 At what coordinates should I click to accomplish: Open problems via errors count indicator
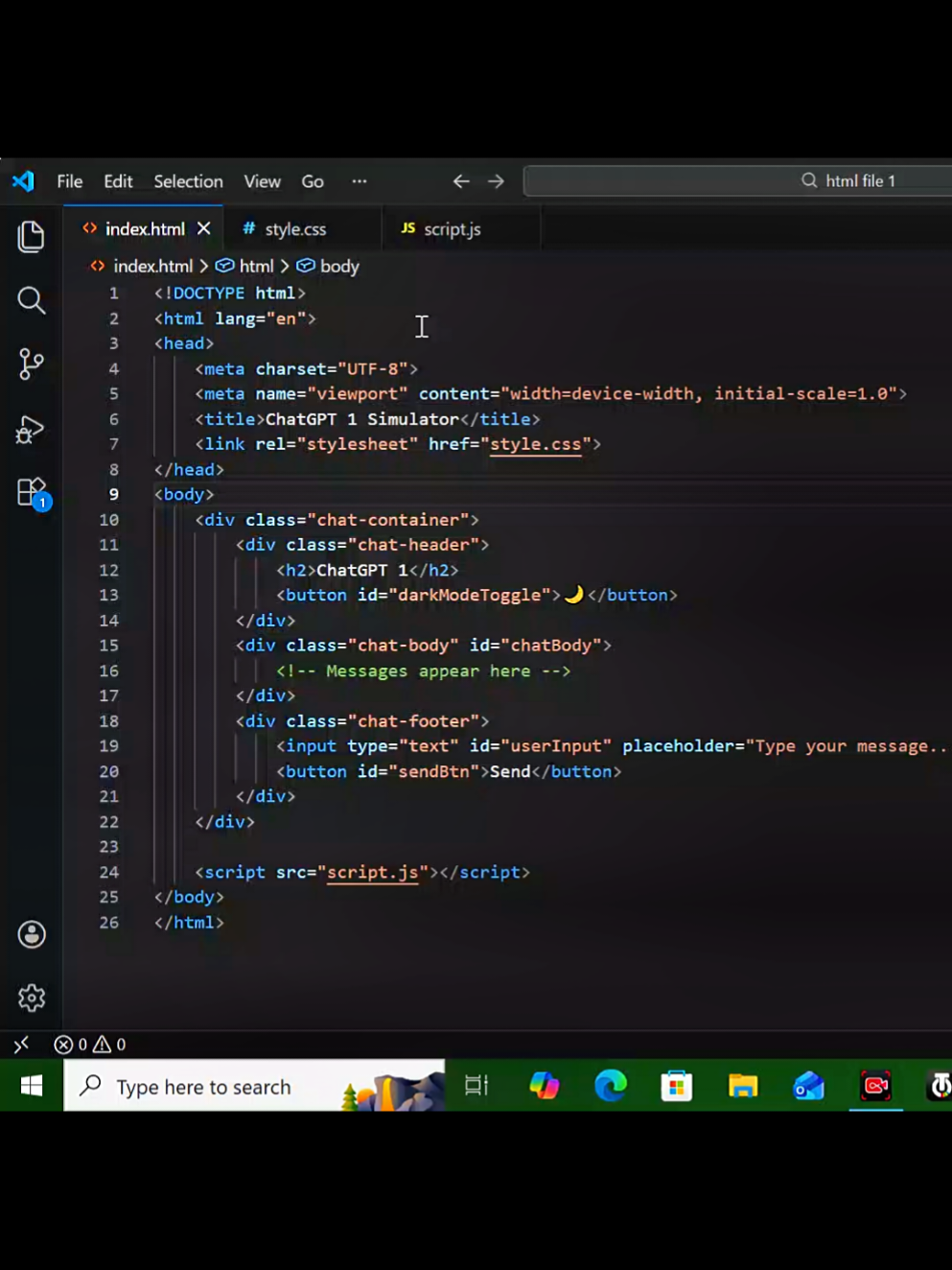click(x=70, y=1045)
